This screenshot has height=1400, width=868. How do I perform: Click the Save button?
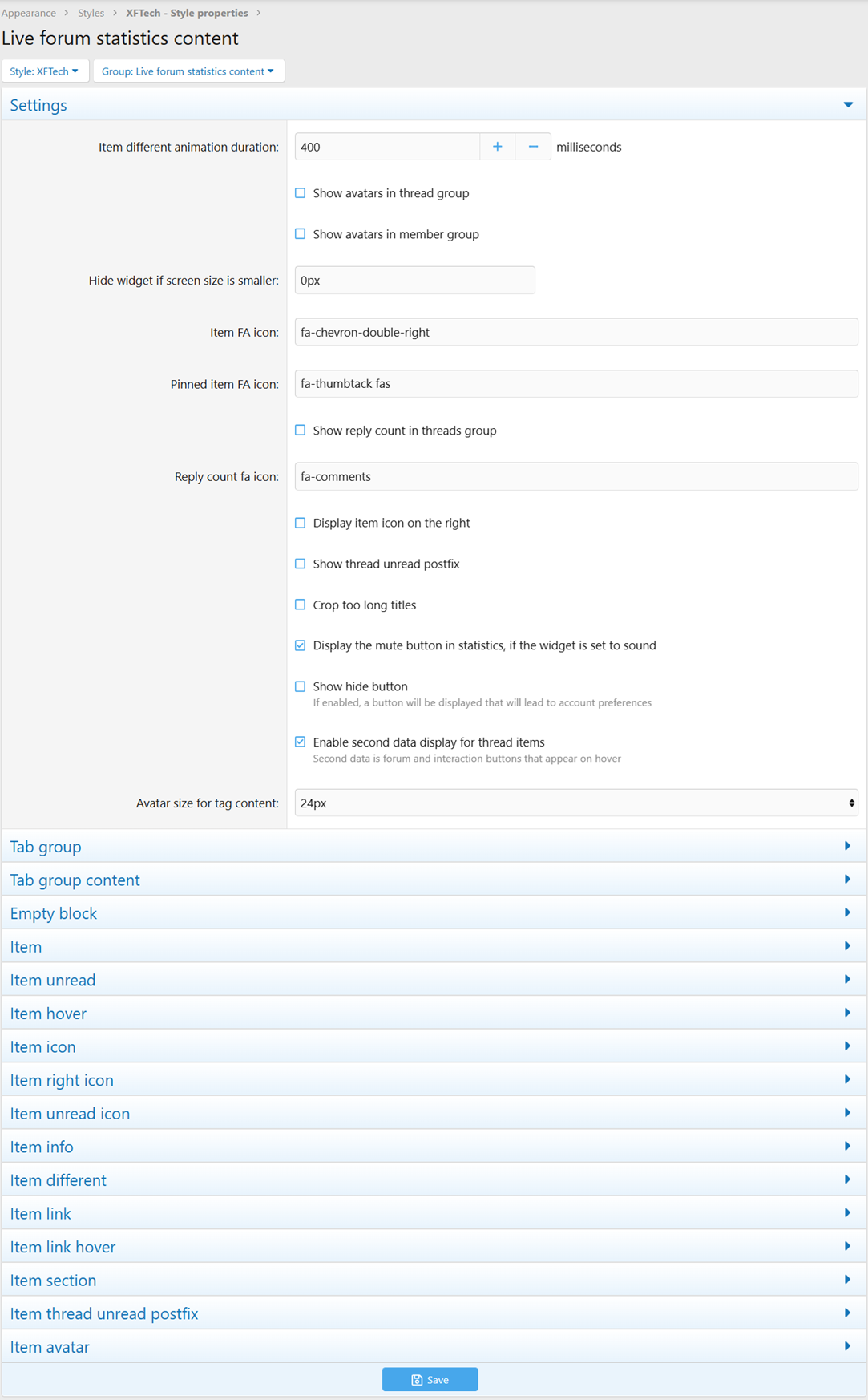430,1380
